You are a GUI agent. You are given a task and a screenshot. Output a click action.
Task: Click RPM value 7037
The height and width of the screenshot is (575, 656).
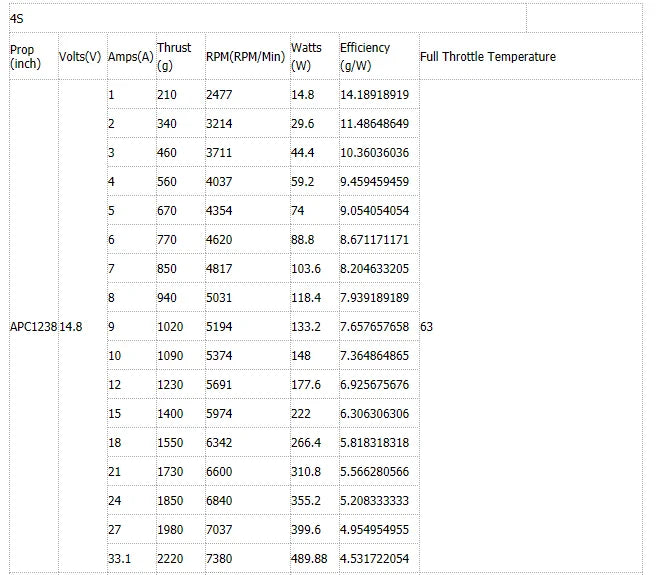pos(219,529)
